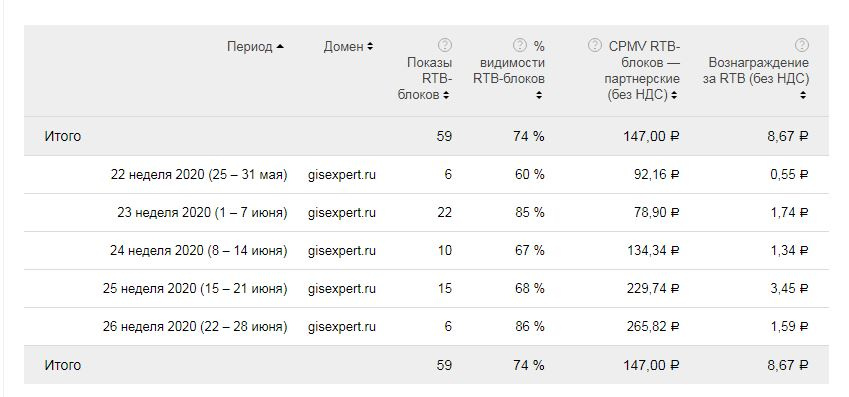Click question mark next to CPMV RTB-блоков
The height and width of the screenshot is (397, 849).
point(595,45)
